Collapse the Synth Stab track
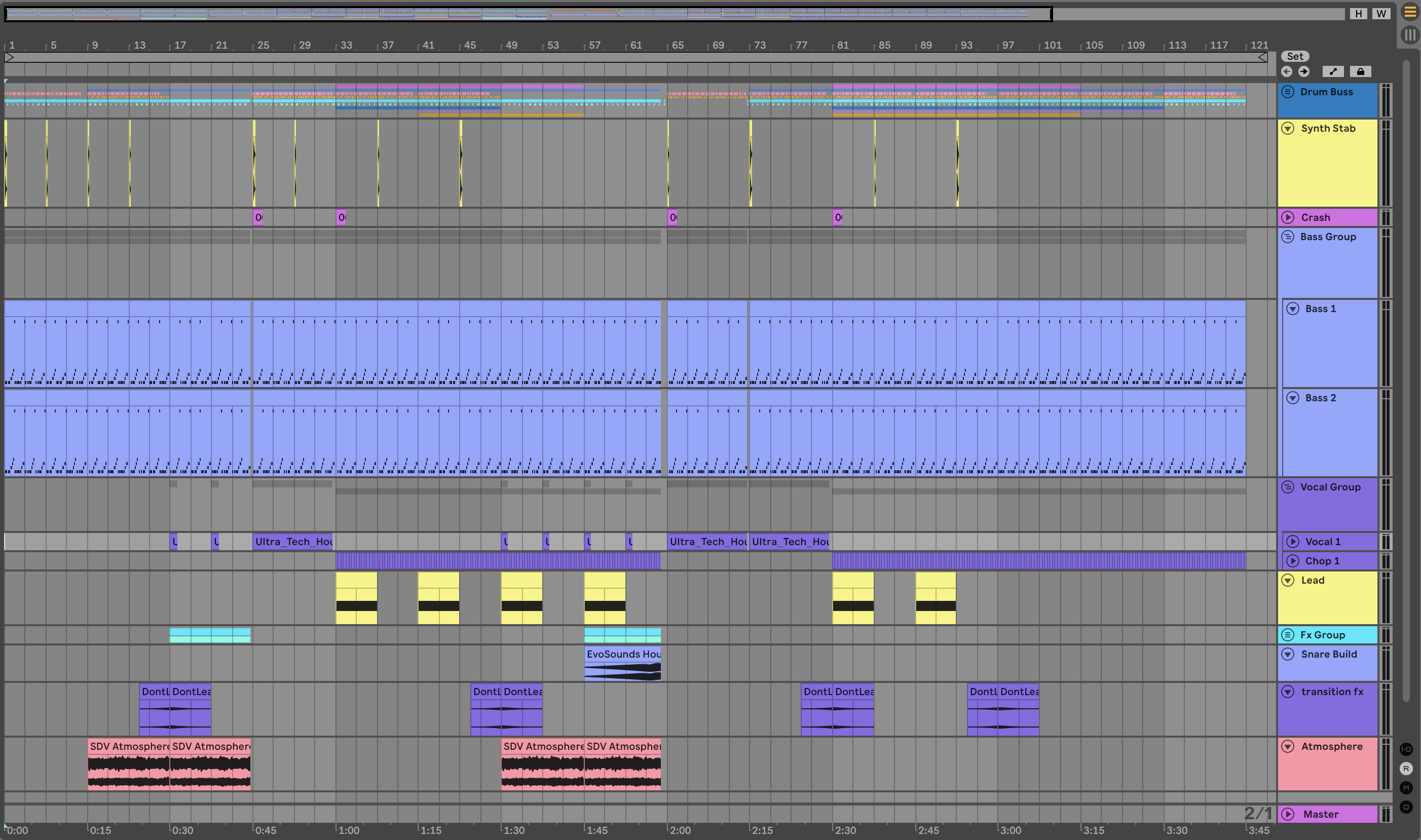1421x840 pixels. point(1288,129)
